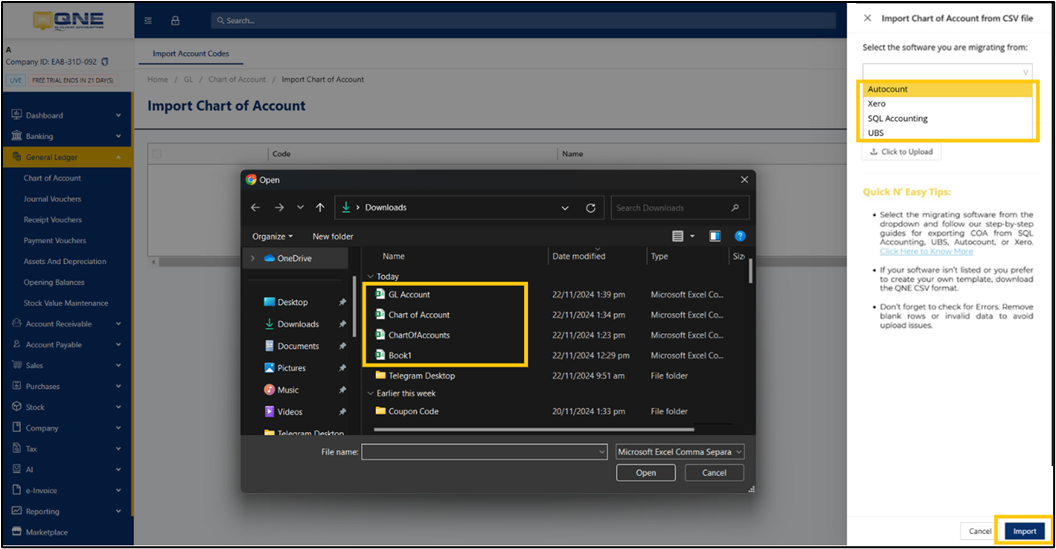1056x549 pixels.
Task: Open the view options icon
Action: [x=678, y=236]
